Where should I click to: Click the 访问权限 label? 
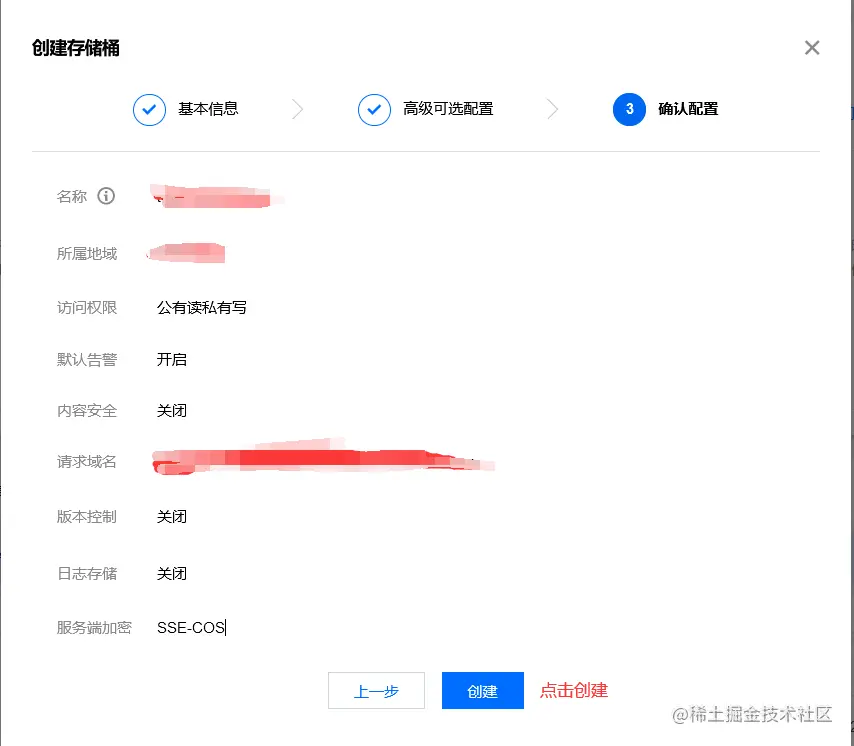87,308
